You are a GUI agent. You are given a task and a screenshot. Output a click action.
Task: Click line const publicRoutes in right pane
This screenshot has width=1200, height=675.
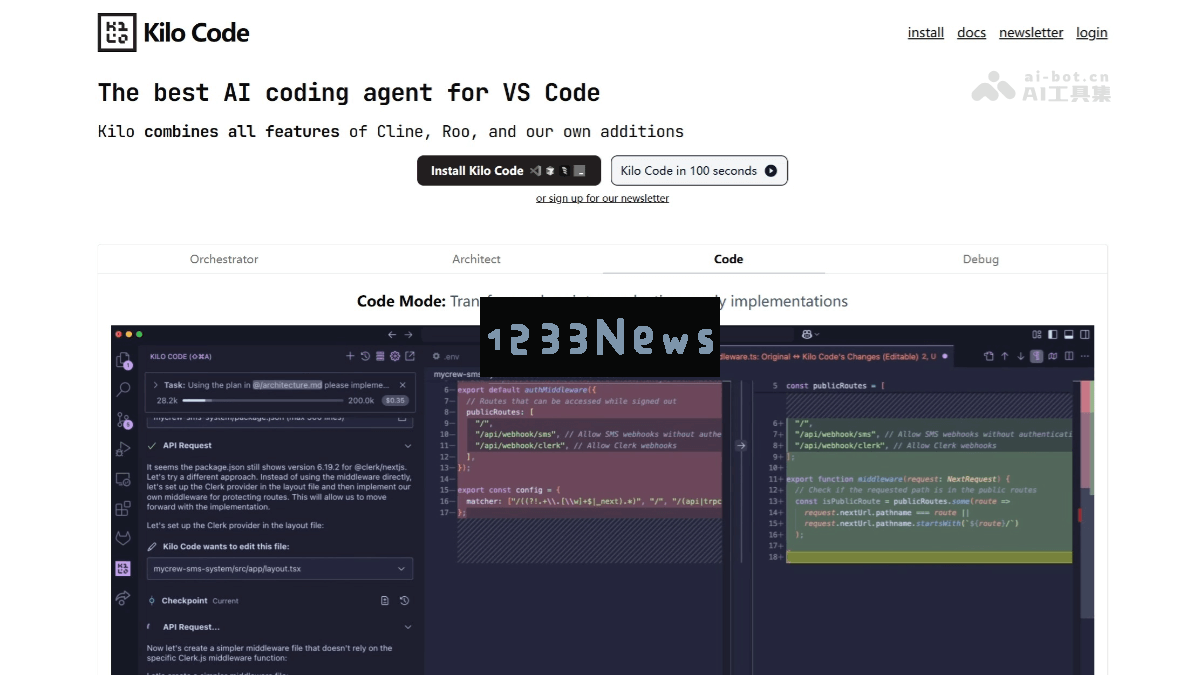point(835,385)
